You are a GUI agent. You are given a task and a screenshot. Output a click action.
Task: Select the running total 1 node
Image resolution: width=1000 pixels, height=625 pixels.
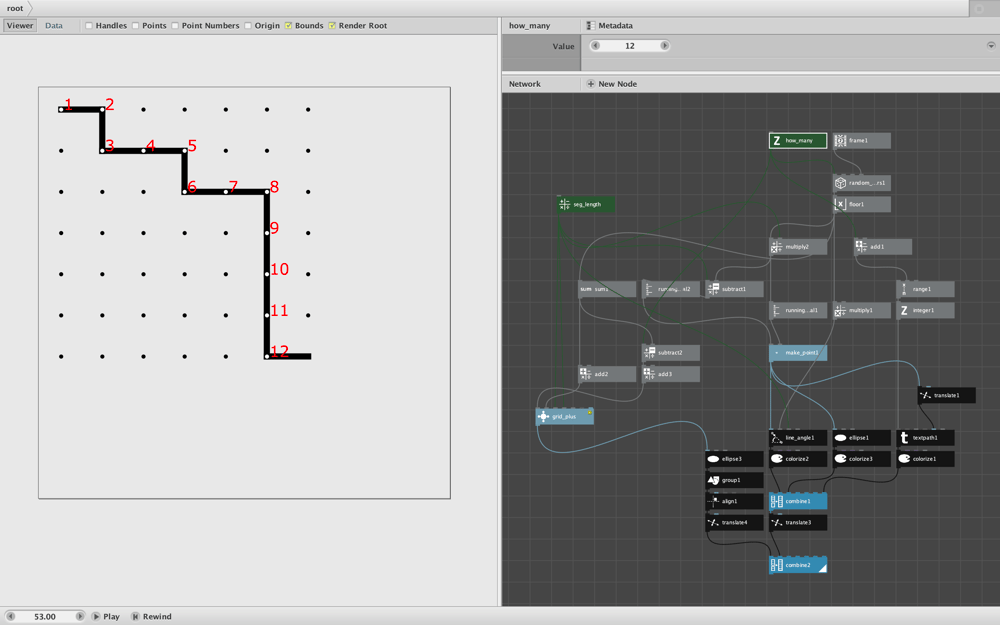point(798,311)
